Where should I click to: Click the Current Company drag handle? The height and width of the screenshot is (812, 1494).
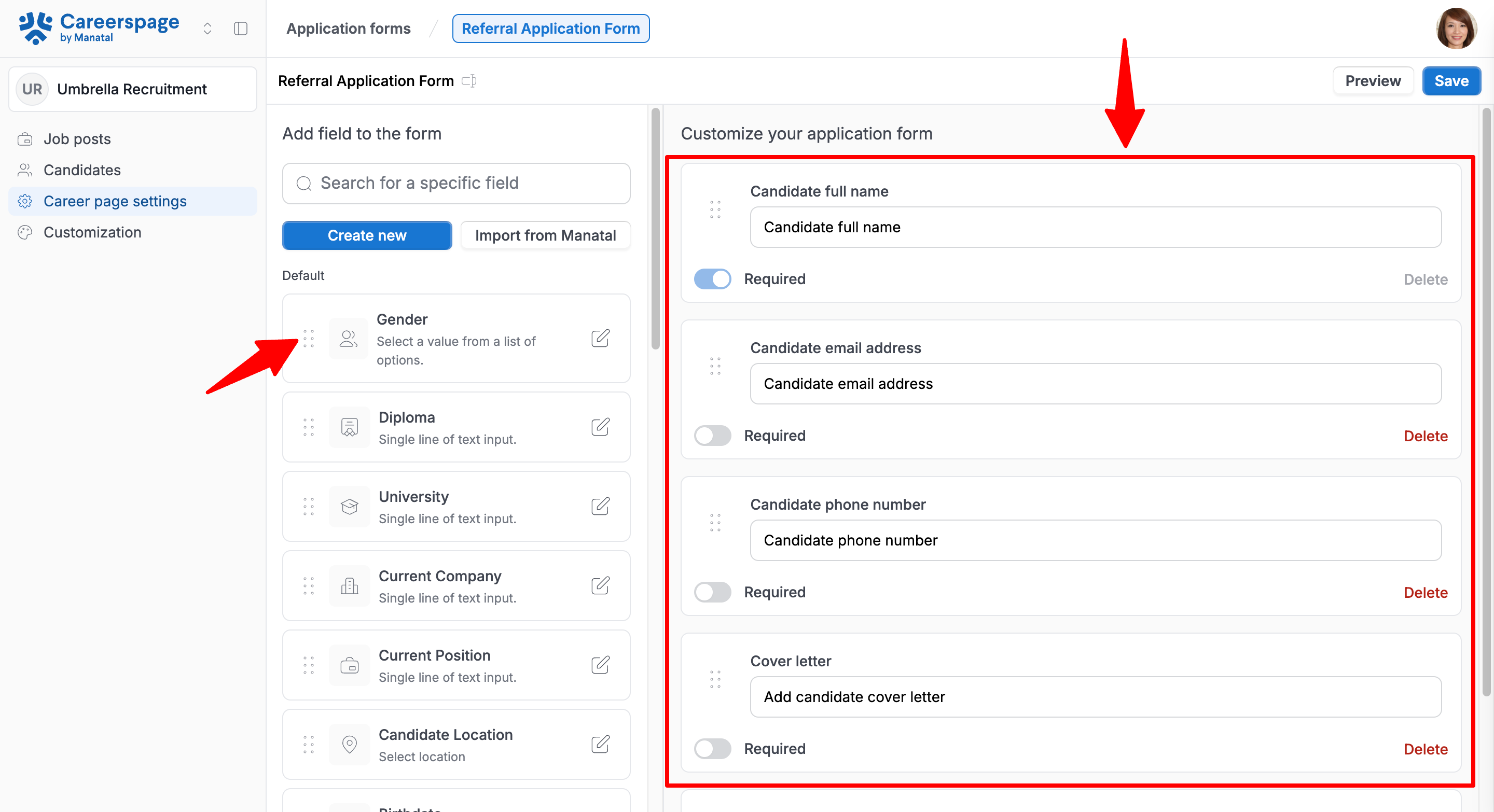pos(309,586)
